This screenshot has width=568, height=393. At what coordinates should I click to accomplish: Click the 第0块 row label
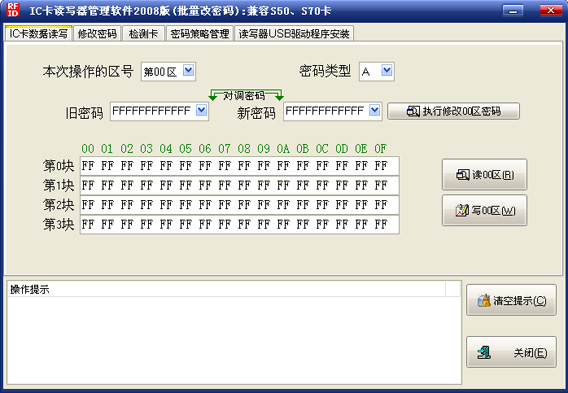(x=59, y=166)
